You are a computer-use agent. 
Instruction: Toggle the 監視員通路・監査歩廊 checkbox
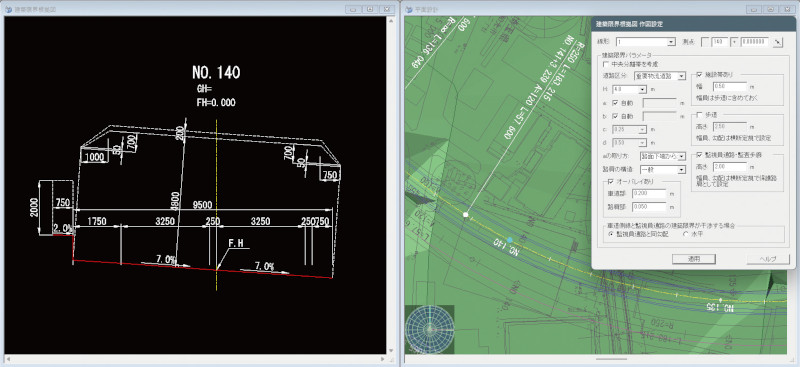[x=699, y=155]
